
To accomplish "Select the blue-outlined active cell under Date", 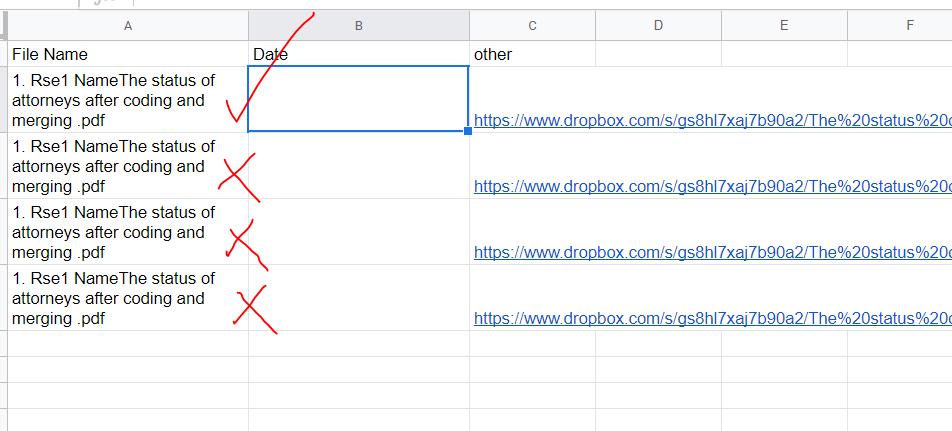I will point(358,99).
